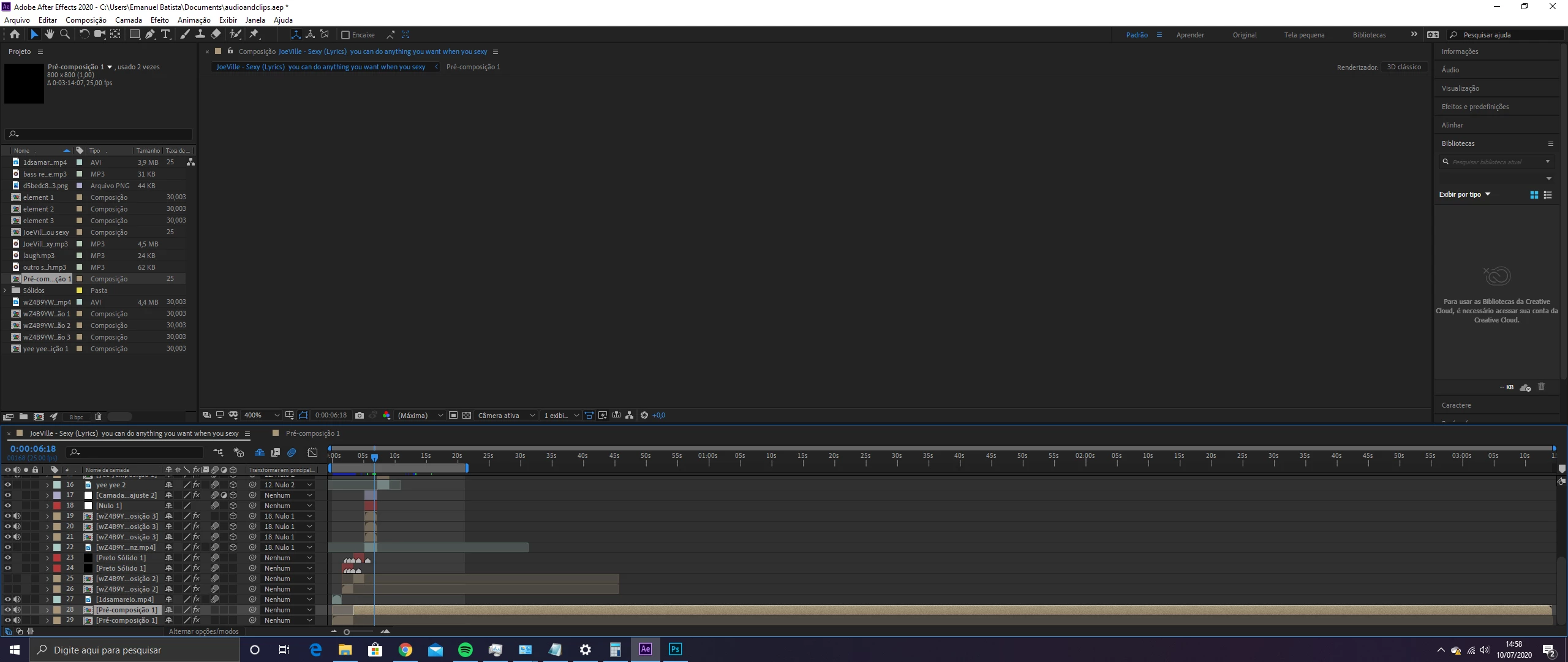
Task: Enable the Encaixe snapping checkbox
Action: (345, 35)
